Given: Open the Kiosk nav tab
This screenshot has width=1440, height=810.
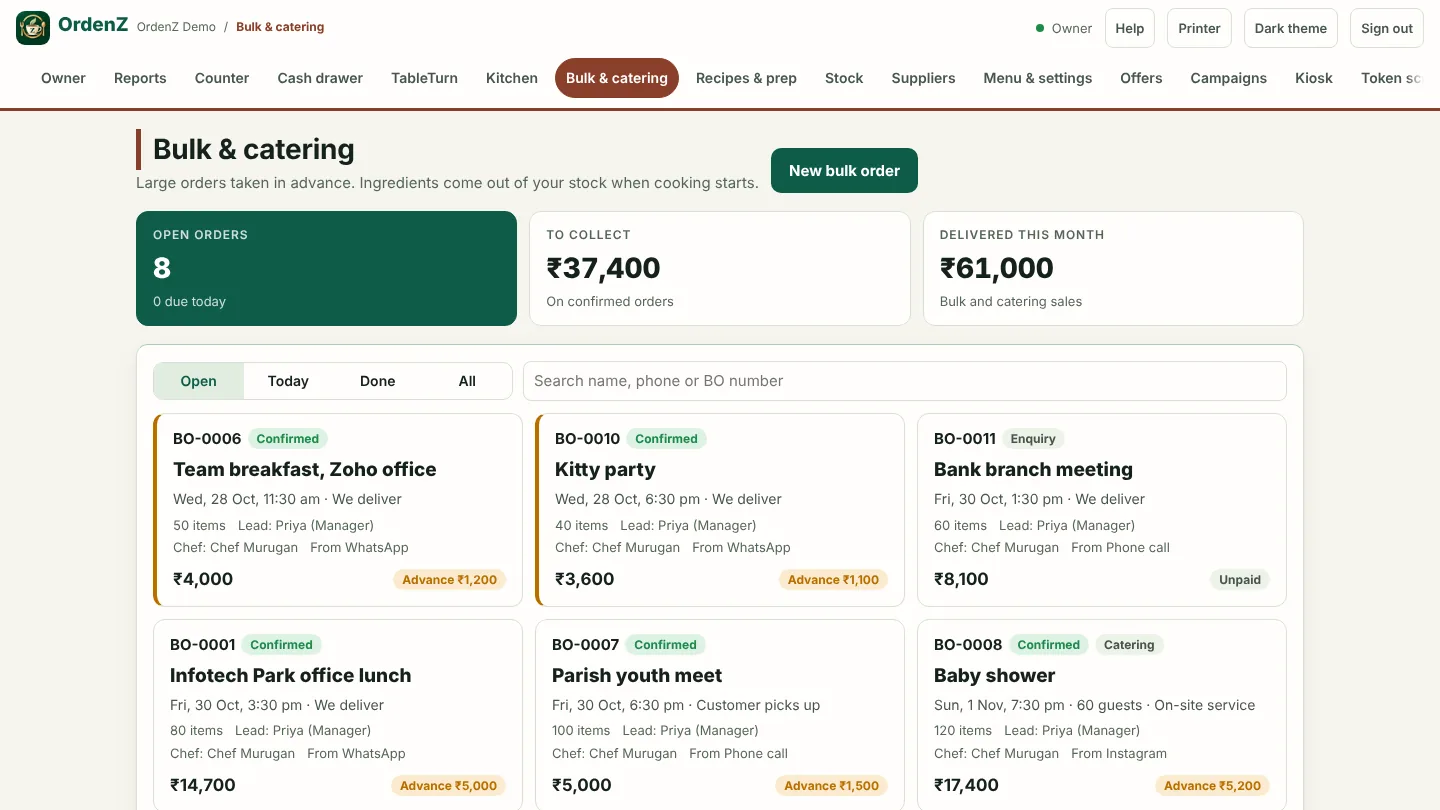Looking at the screenshot, I should [x=1314, y=78].
